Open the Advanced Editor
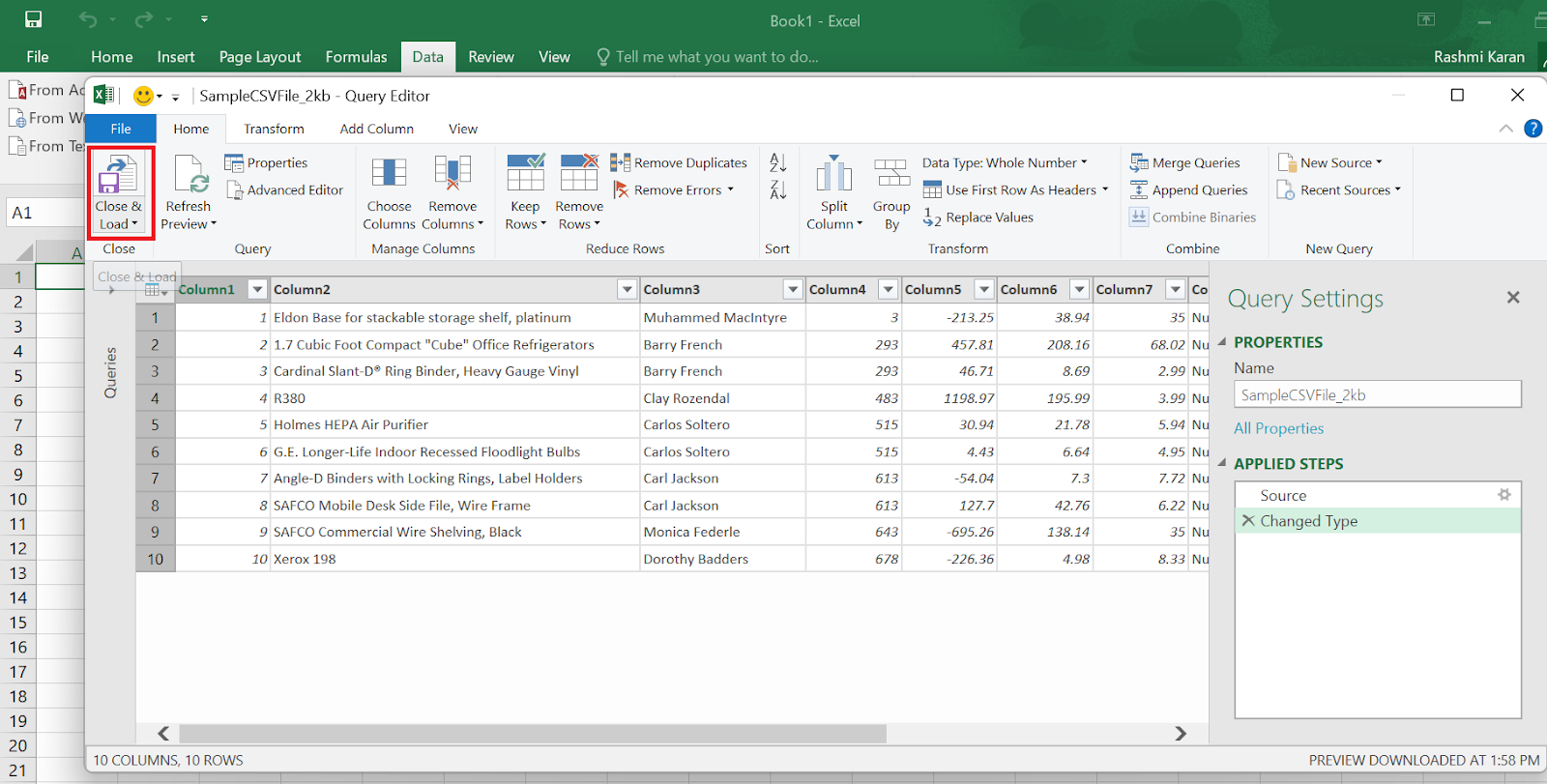Viewport: 1547px width, 784px height. 285,189
